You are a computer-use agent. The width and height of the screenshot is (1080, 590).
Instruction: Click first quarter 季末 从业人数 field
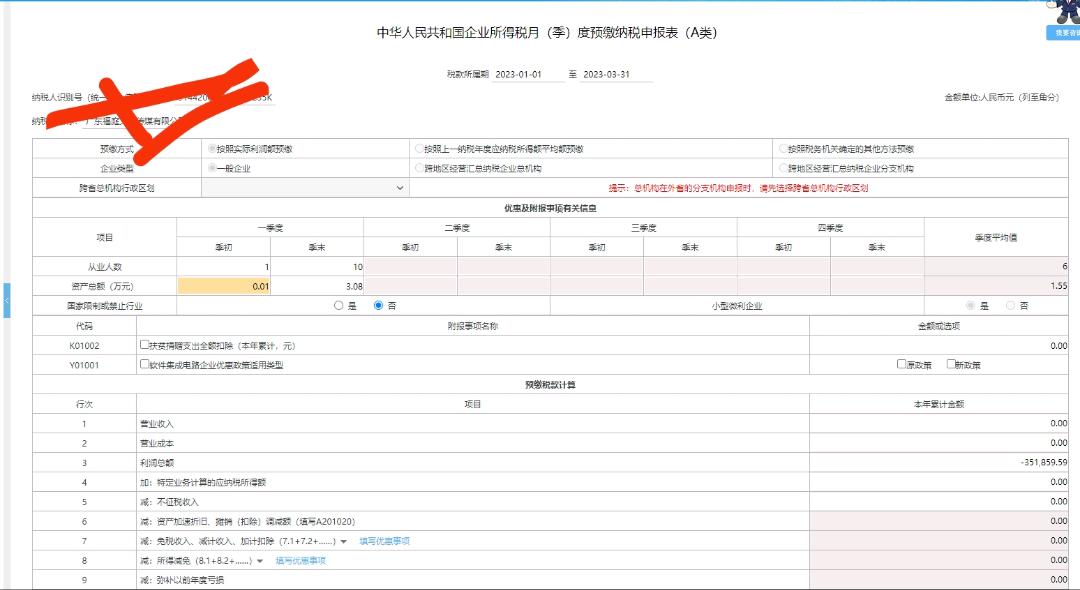click(317, 266)
